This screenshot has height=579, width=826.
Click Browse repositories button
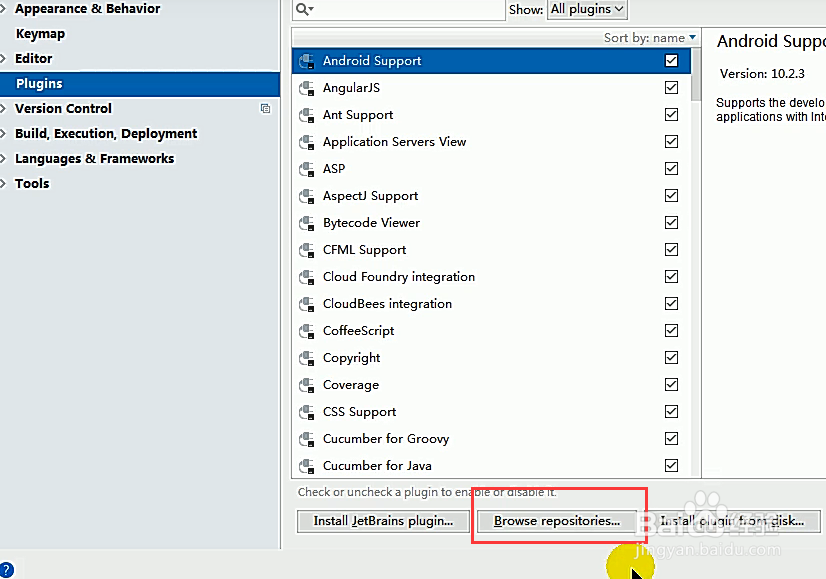(x=557, y=521)
